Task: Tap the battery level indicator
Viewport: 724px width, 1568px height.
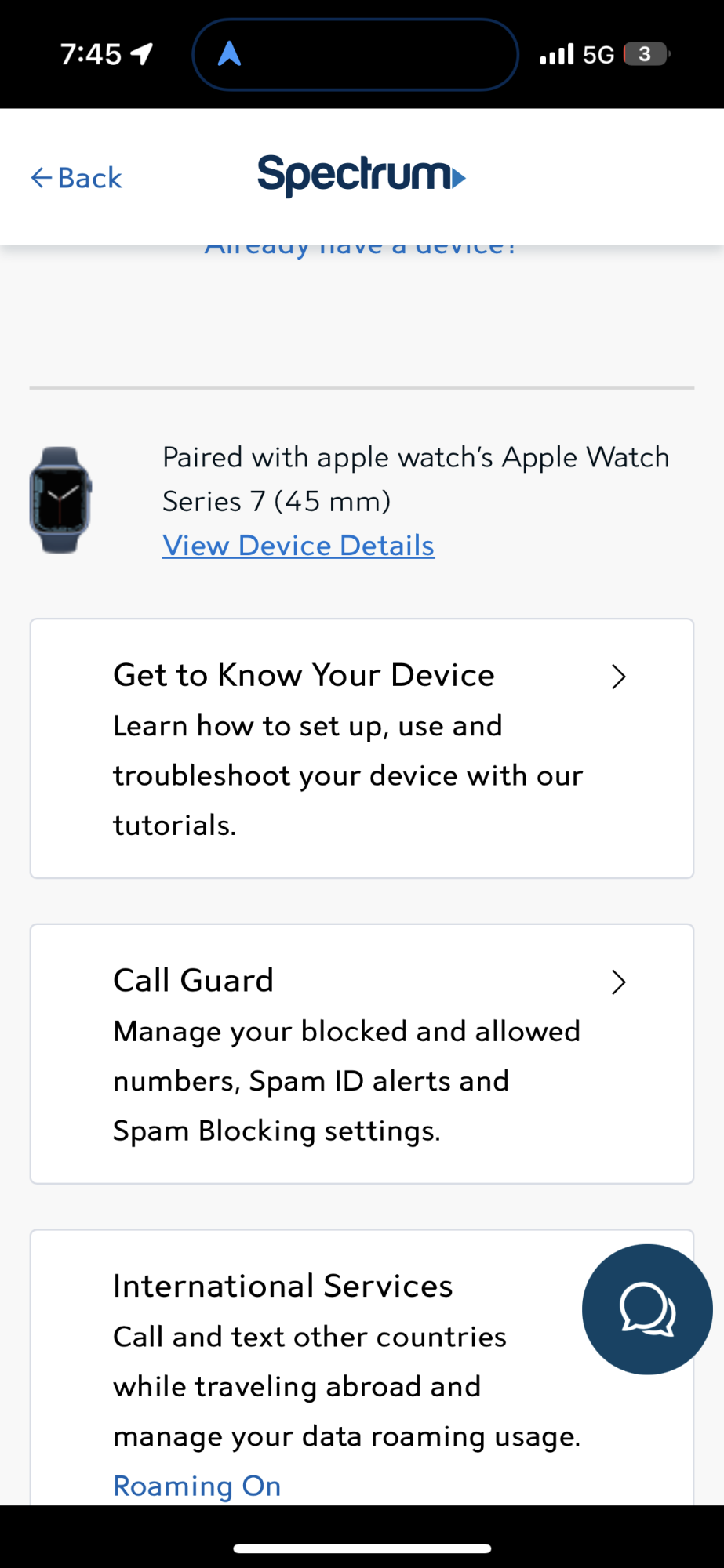Action: pyautogui.click(x=646, y=54)
